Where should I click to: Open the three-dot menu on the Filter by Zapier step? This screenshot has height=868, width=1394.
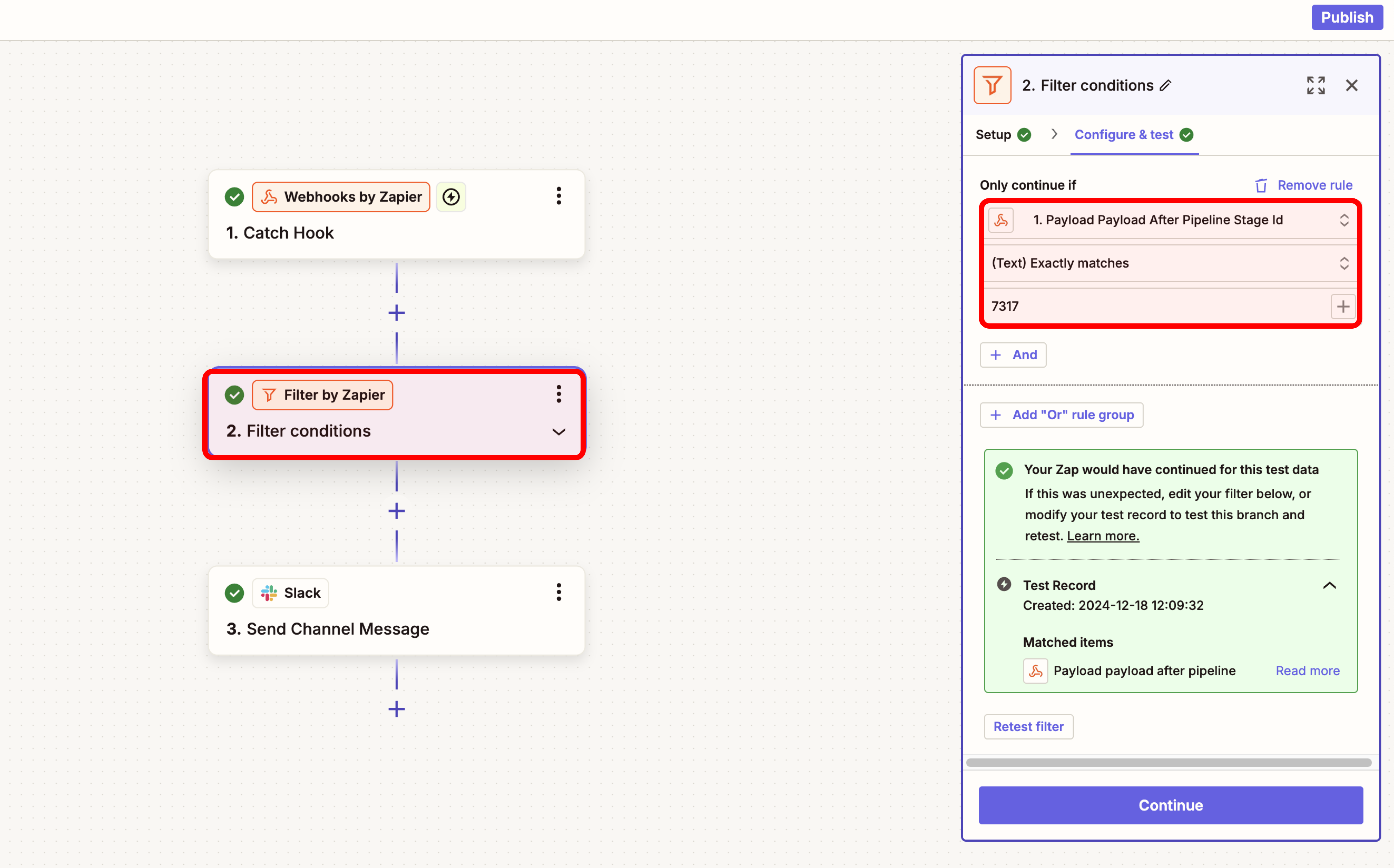coord(558,394)
